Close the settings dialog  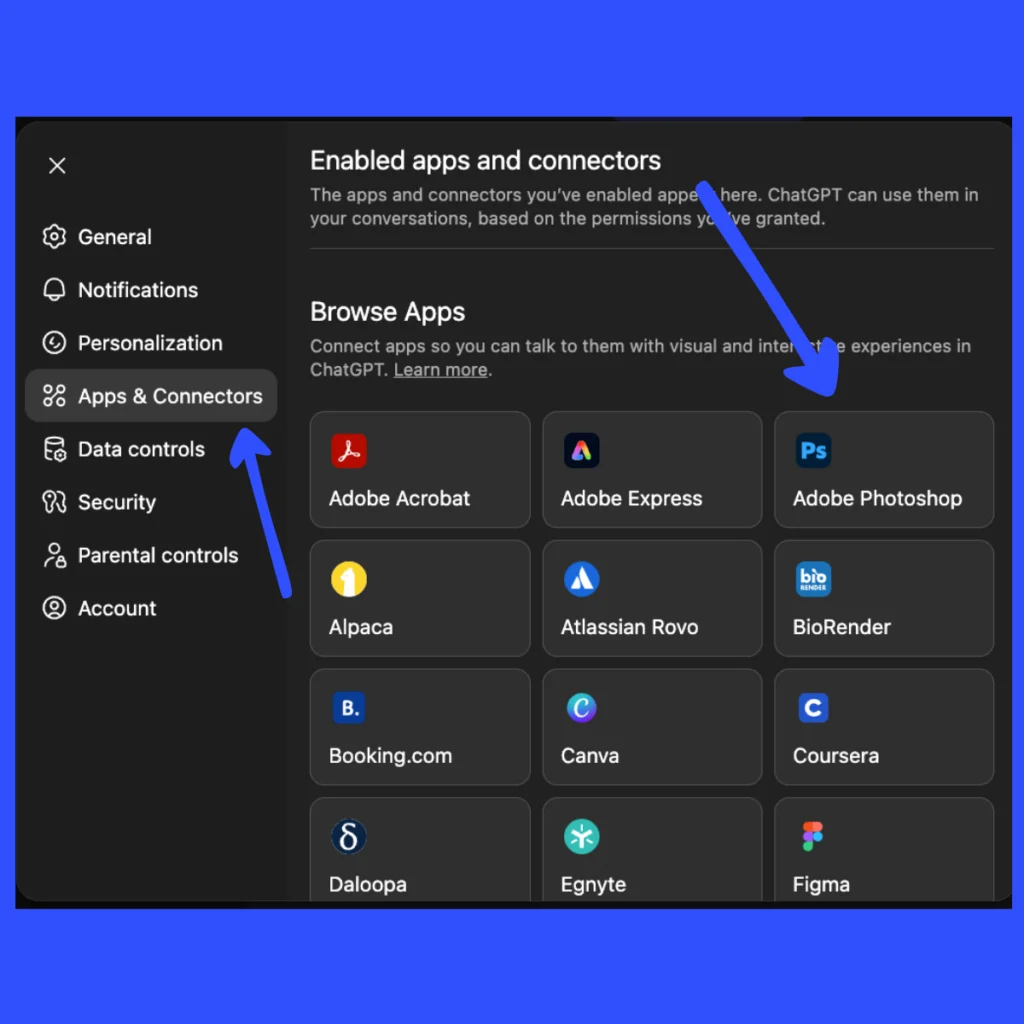(57, 165)
